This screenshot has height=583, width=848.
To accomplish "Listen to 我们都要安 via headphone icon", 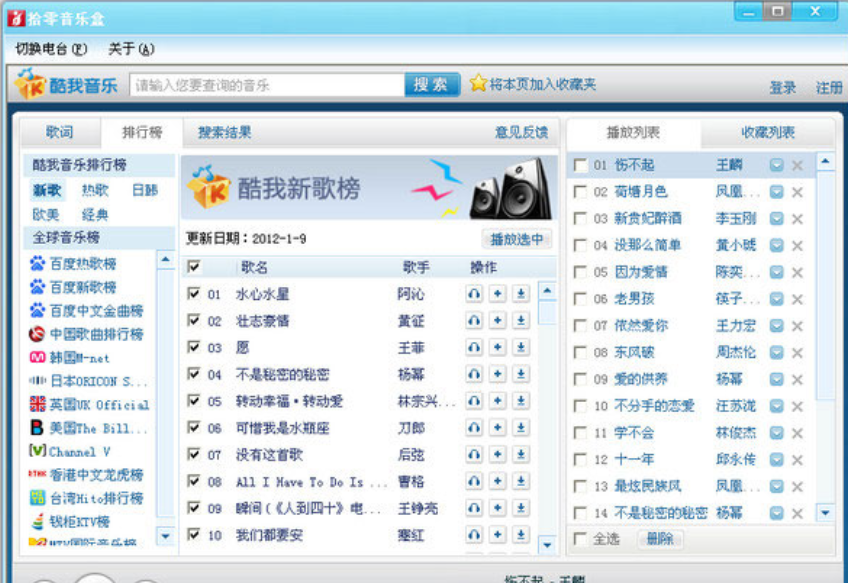I will click(x=474, y=535).
